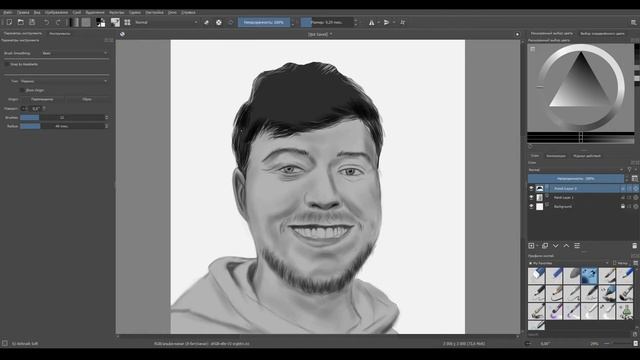Adjust the toolbar brush size slider
The height and width of the screenshot is (360, 640).
click(x=327, y=22)
